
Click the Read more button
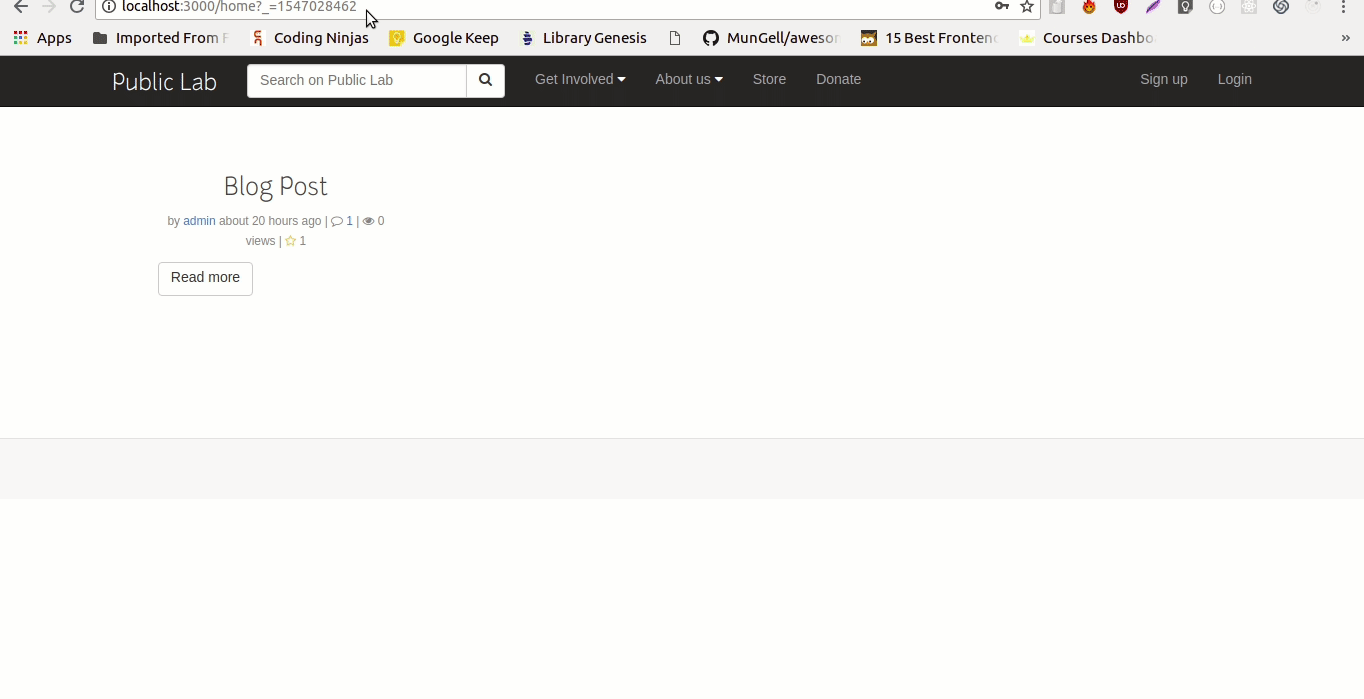click(205, 278)
